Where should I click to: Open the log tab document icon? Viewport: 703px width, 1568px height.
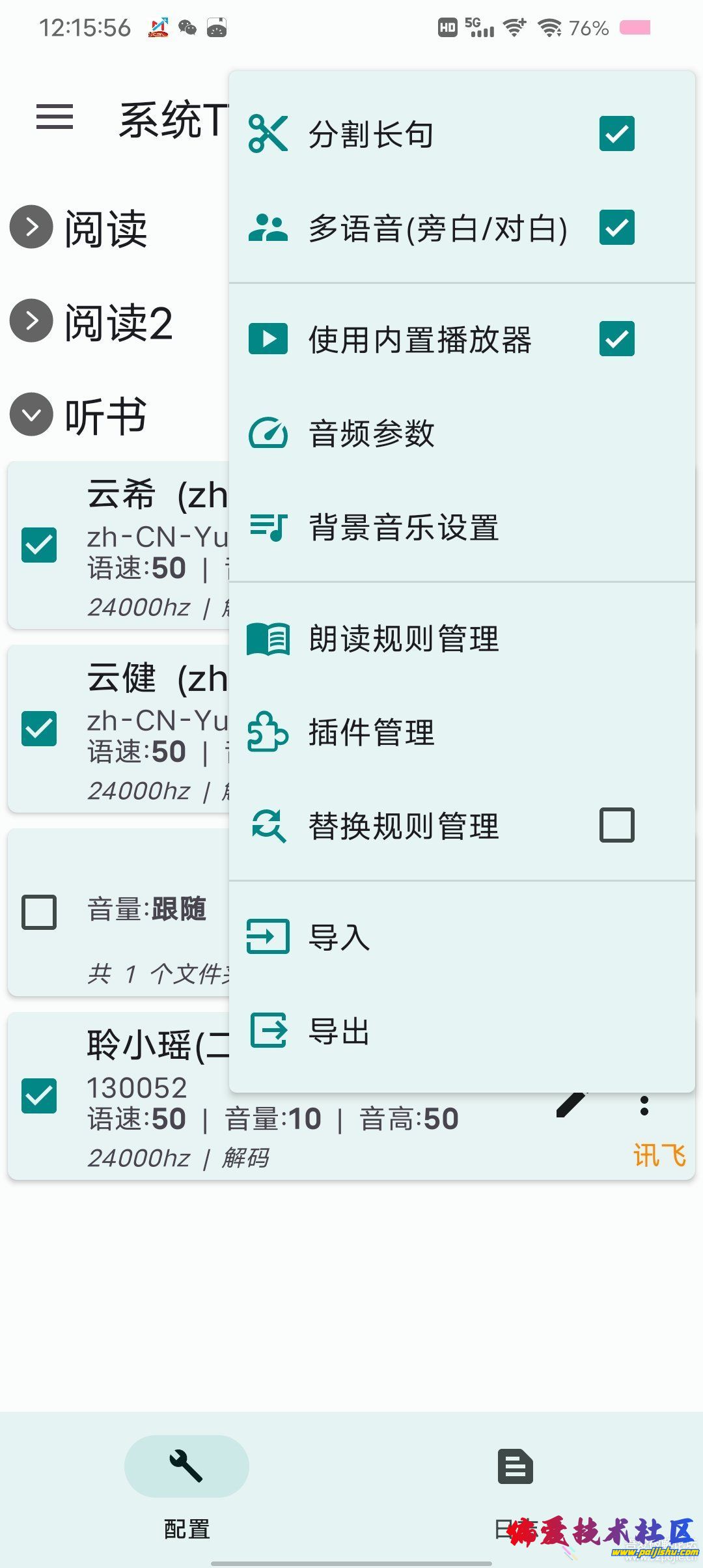point(515,1466)
